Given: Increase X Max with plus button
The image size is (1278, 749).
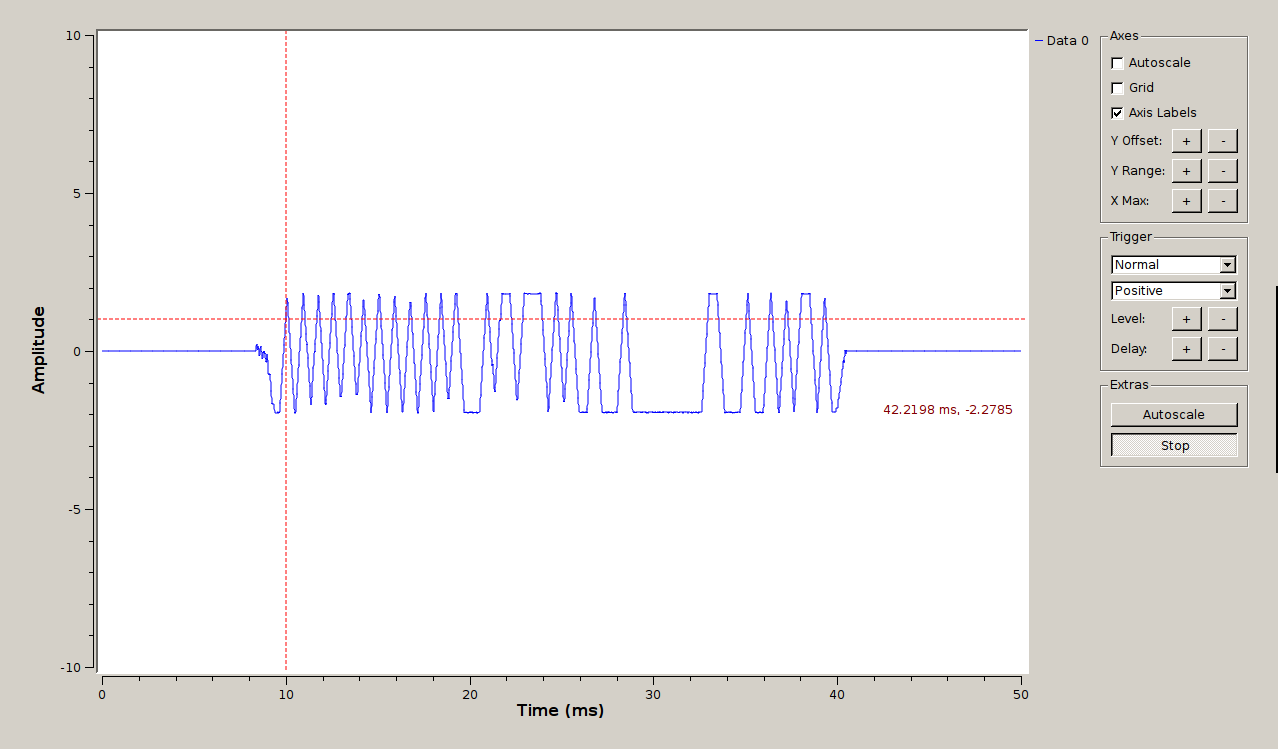Looking at the screenshot, I should pos(1186,201).
